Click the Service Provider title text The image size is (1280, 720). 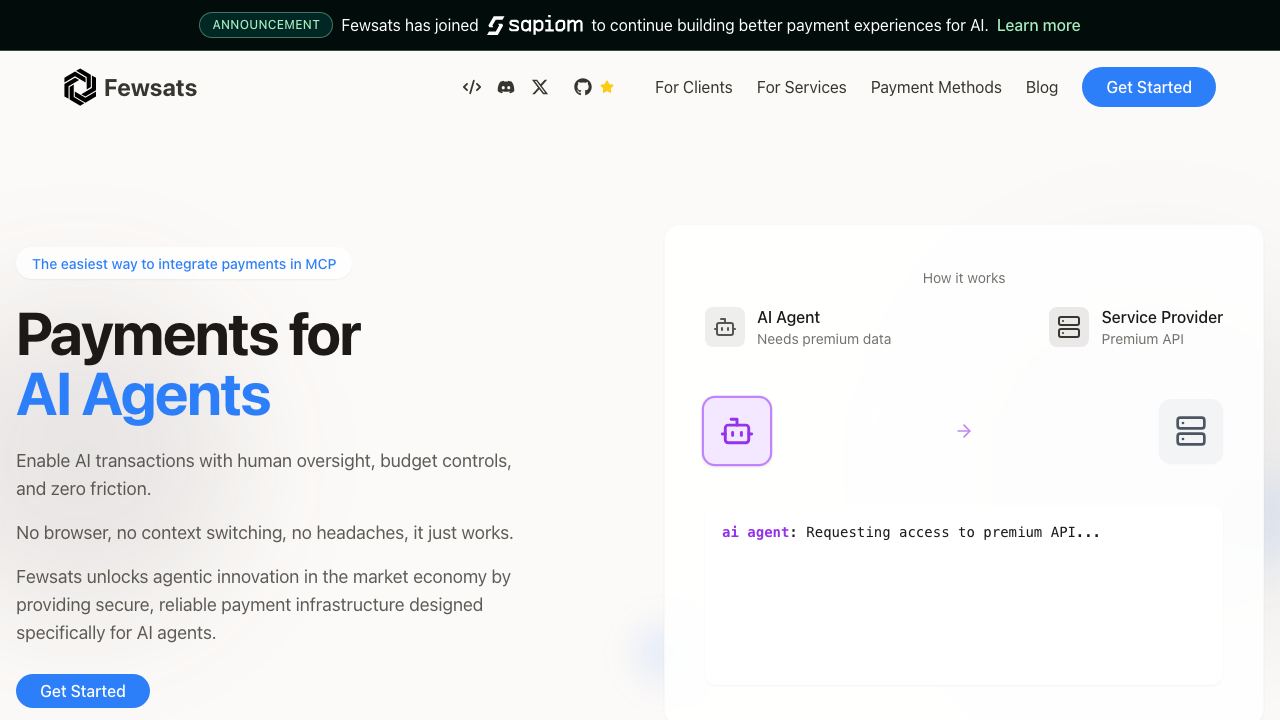1162,317
